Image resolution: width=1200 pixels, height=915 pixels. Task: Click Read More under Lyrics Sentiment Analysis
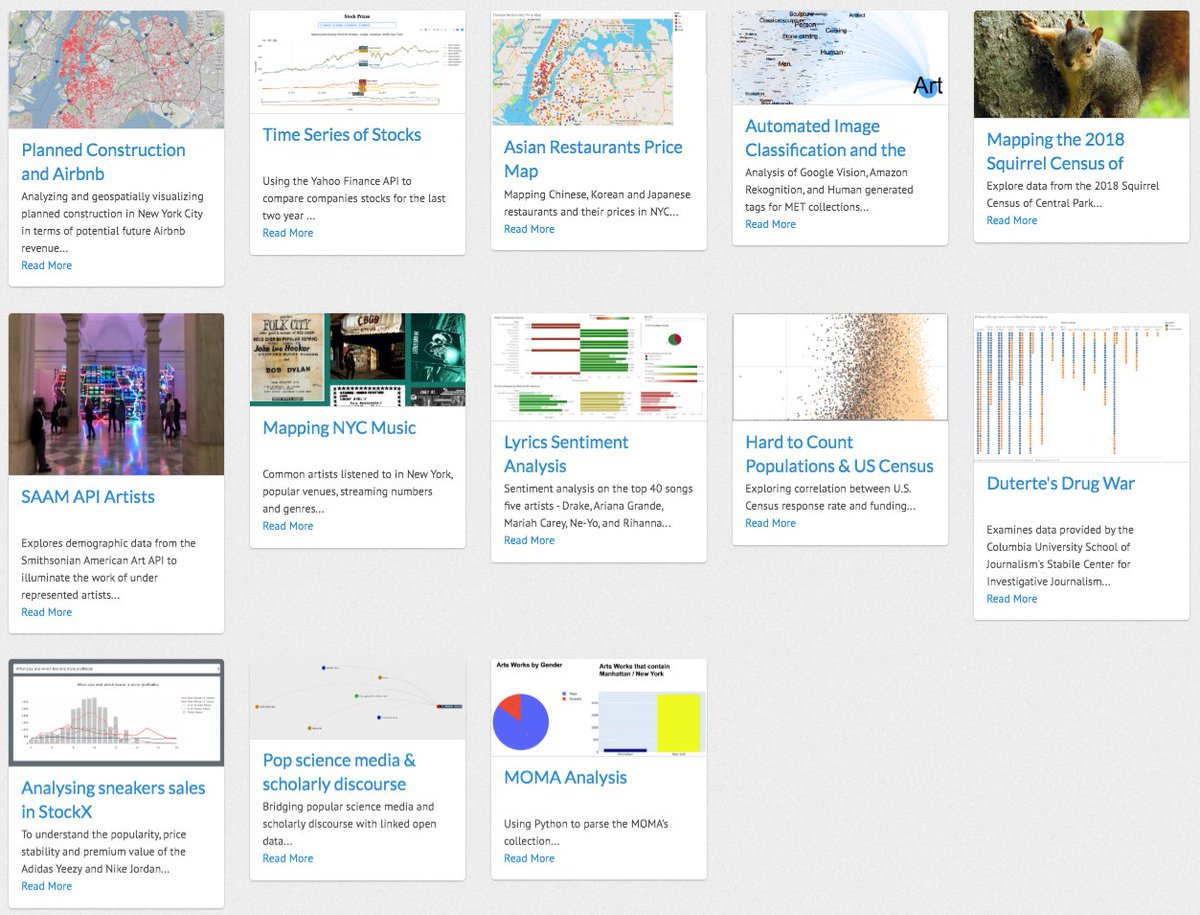click(529, 540)
